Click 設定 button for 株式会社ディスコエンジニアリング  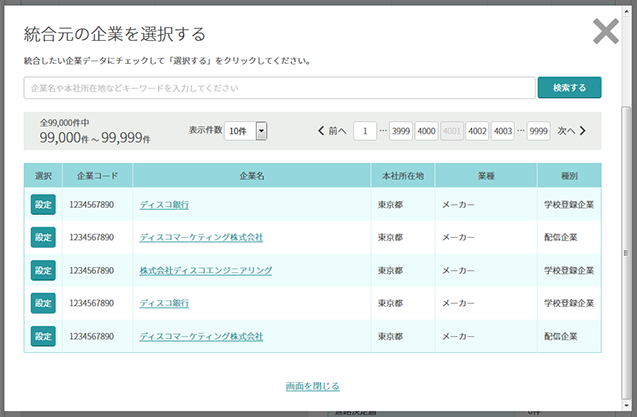[x=43, y=270]
